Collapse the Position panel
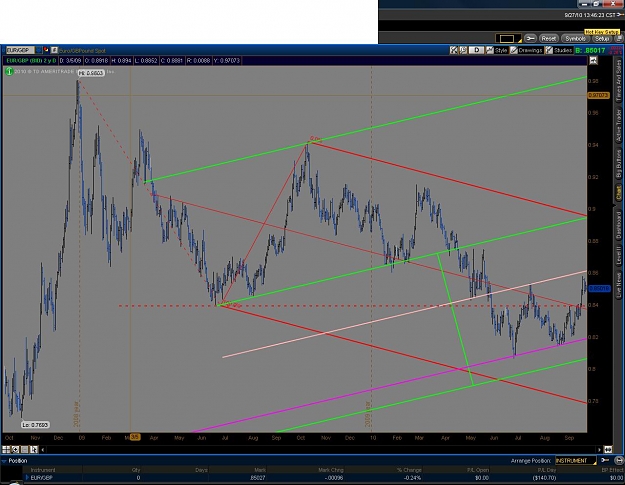625x485 pixels. tap(4, 461)
